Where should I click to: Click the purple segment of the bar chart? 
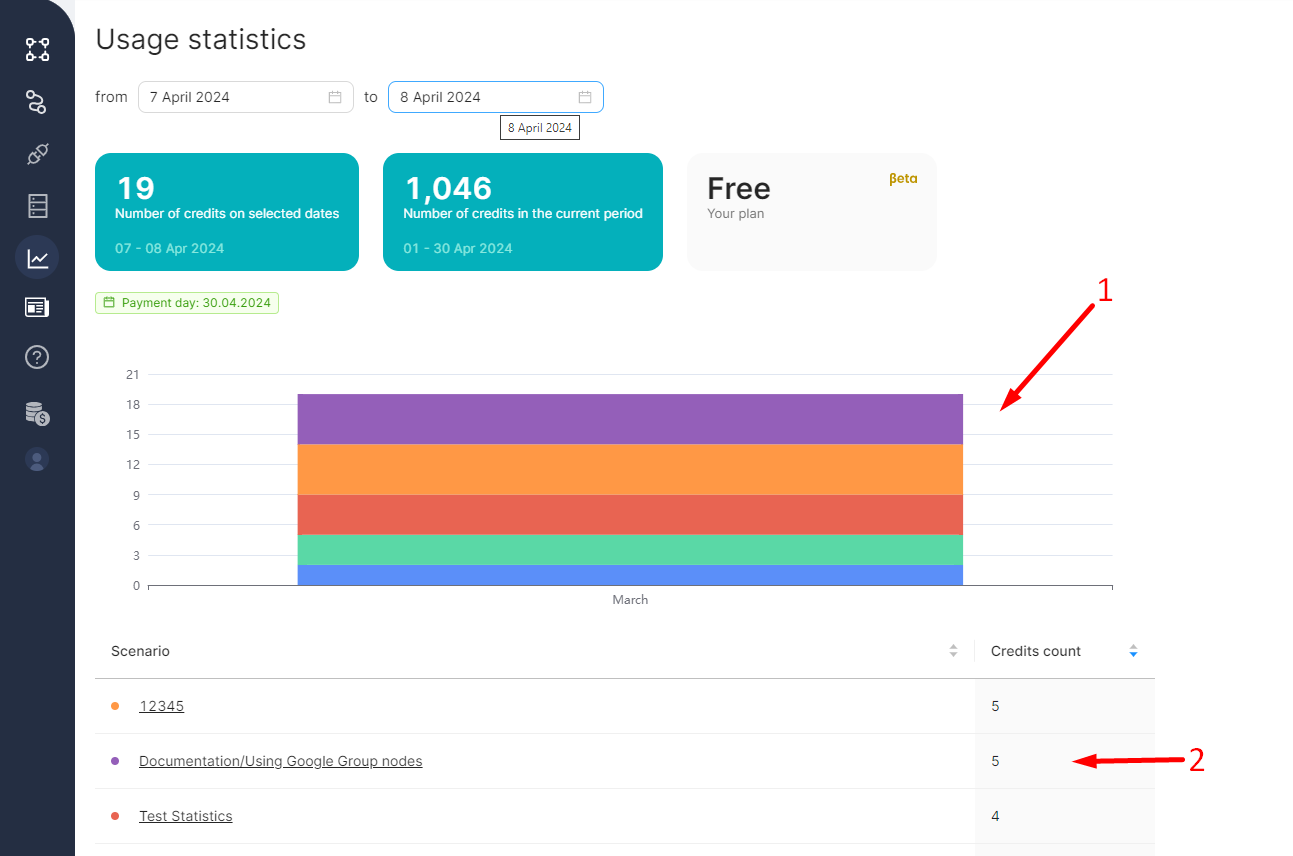pyautogui.click(x=630, y=419)
